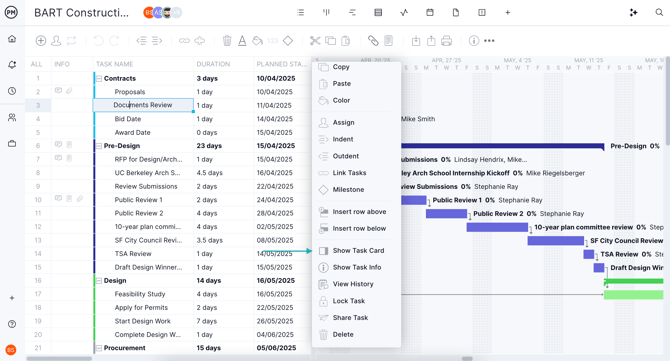Image resolution: width=670 pixels, height=361 pixels.
Task: Select Link Tasks menu entry
Action: [349, 173]
